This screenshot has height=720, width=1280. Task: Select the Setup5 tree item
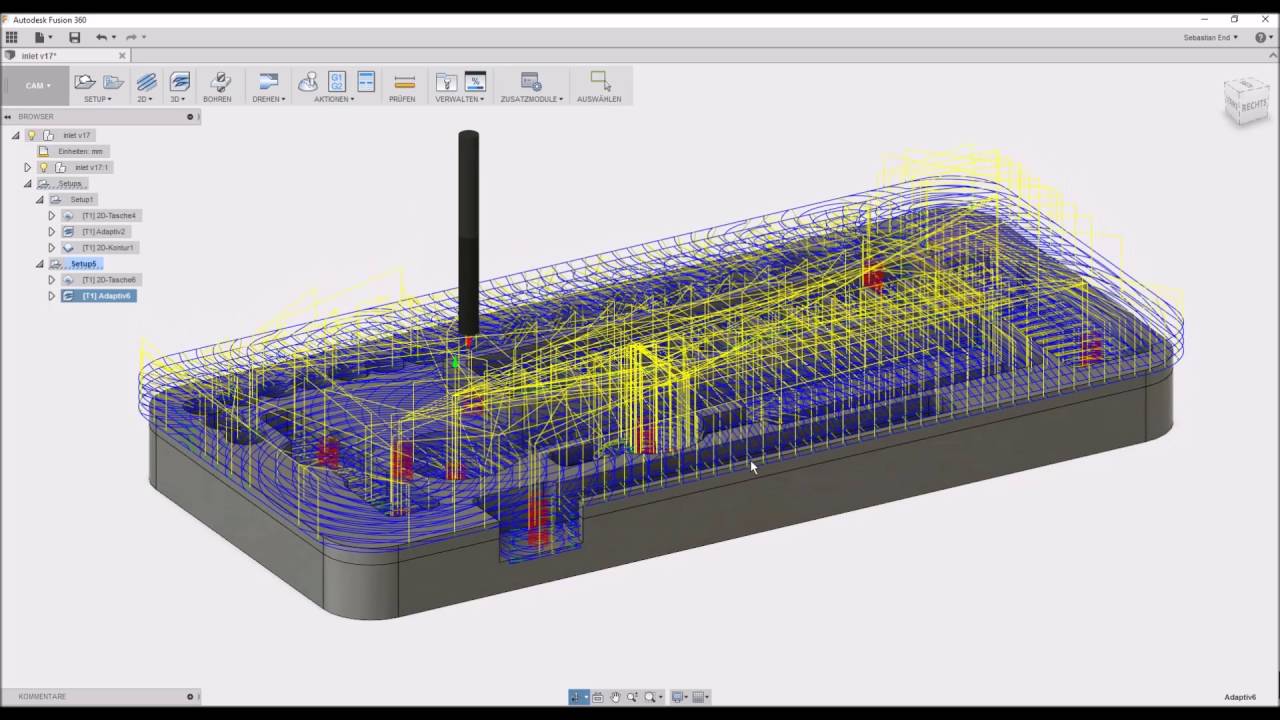(x=83, y=264)
